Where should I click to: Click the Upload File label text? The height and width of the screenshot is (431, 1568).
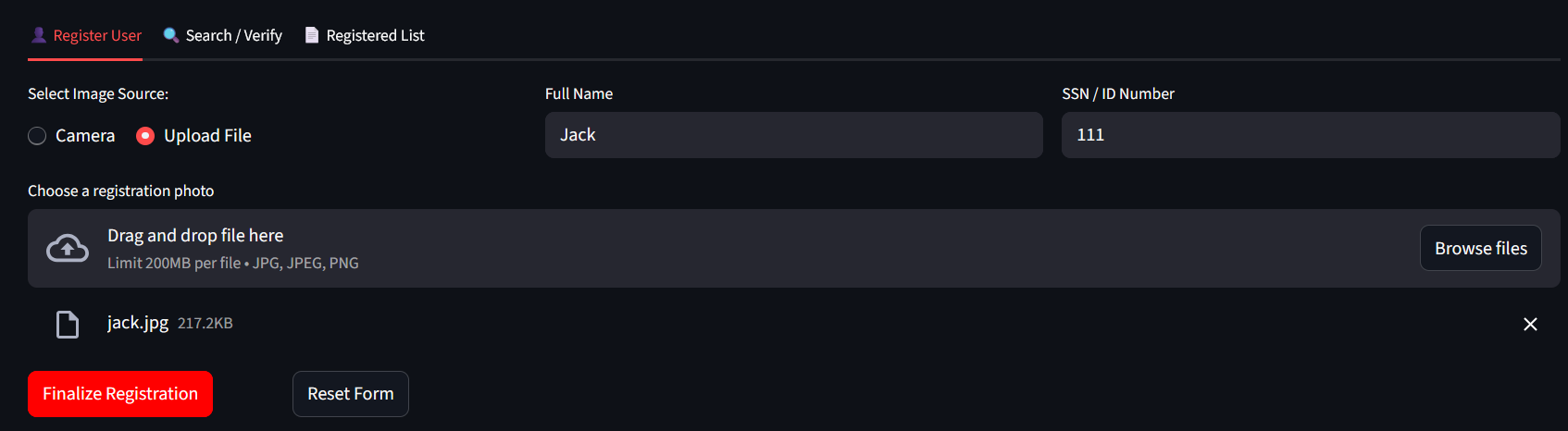tap(207, 136)
